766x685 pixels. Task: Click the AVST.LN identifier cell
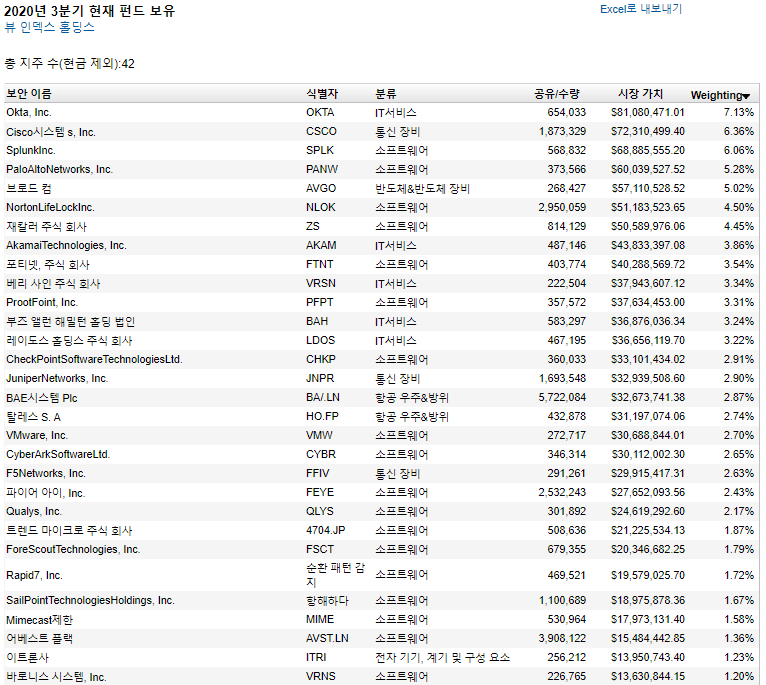pos(327,639)
